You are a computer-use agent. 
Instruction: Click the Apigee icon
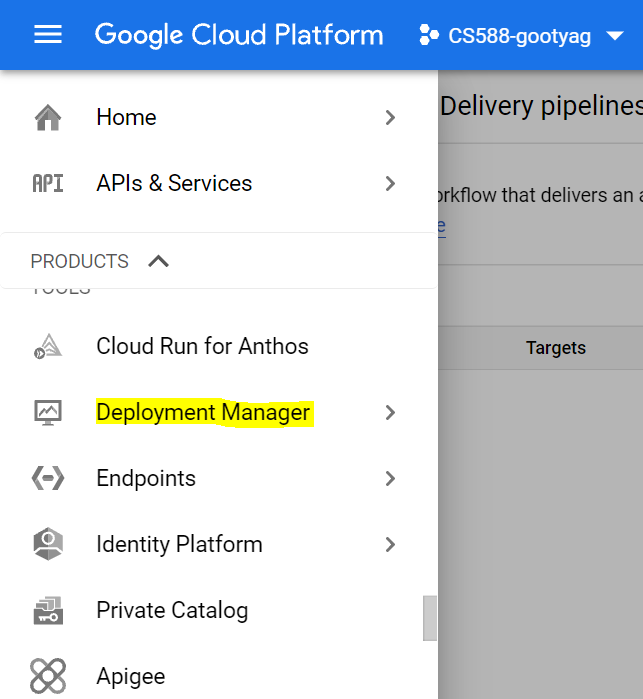point(48,676)
